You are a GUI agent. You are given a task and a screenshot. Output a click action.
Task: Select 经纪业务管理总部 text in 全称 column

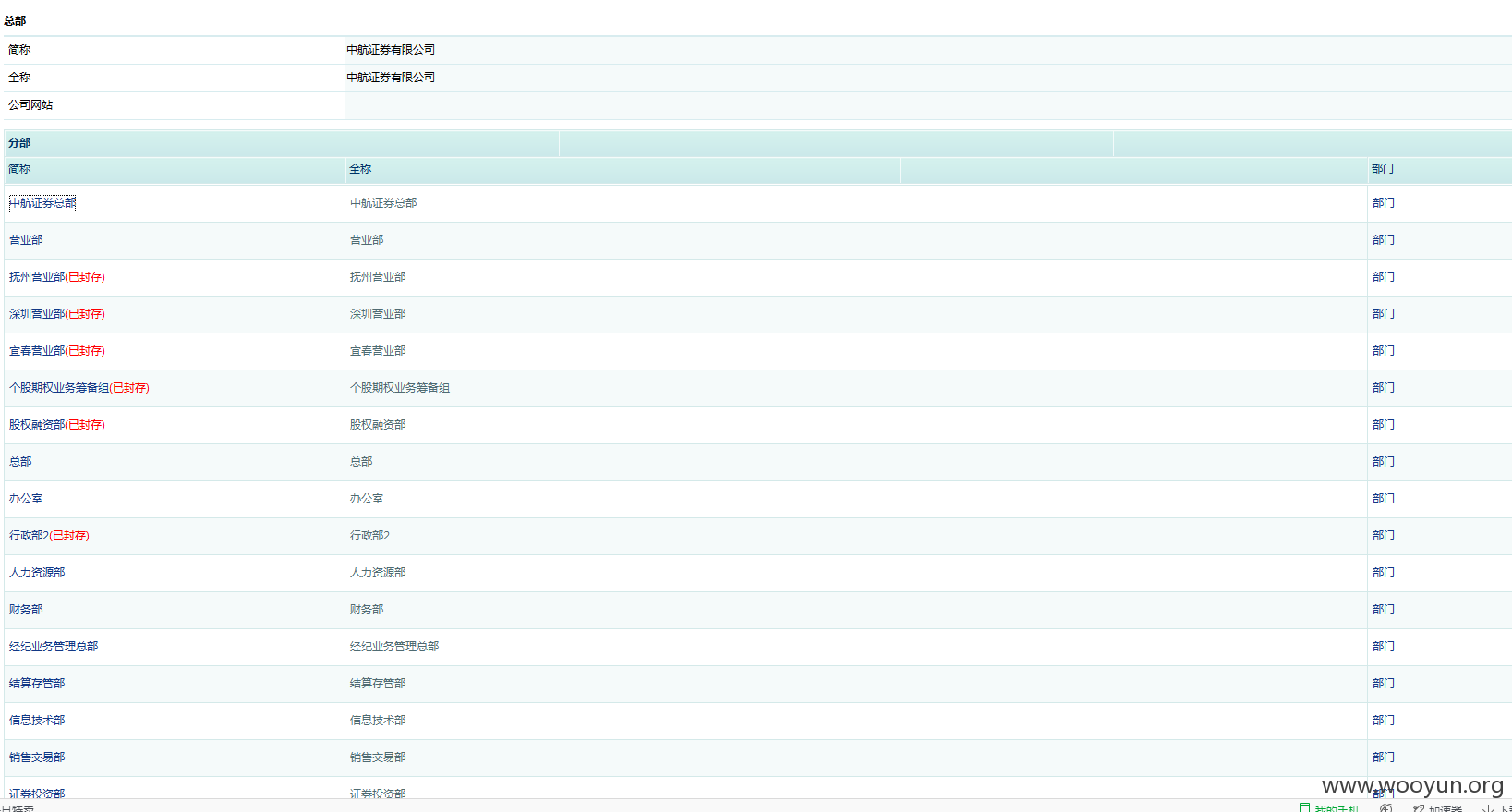tap(394, 647)
